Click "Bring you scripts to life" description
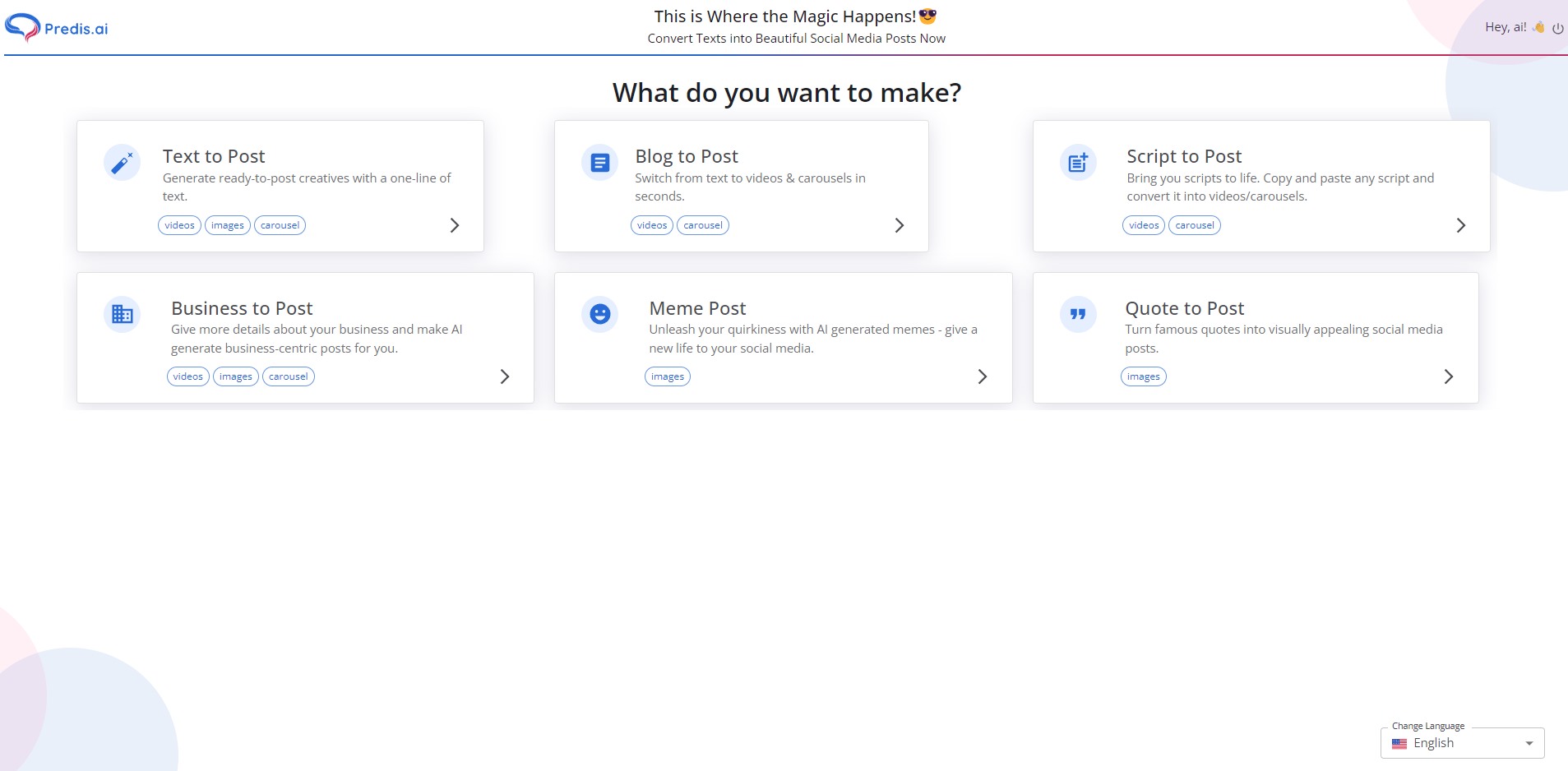The width and height of the screenshot is (1568, 771). click(1280, 187)
